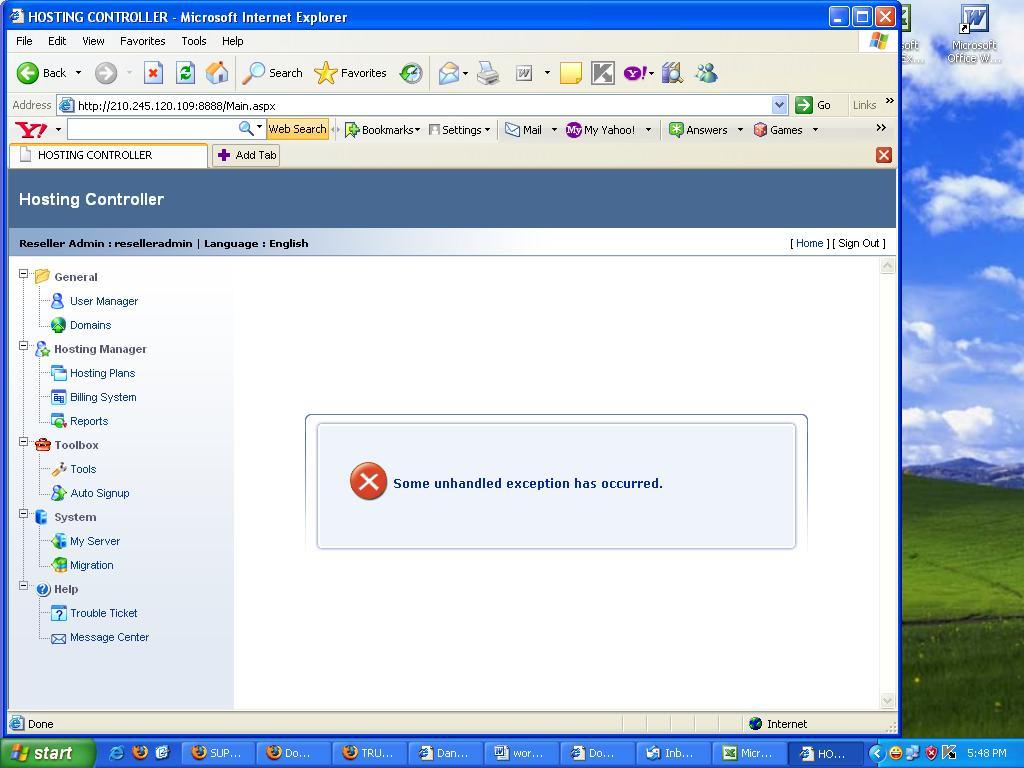Click the Home link in header
The image size is (1024, 768).
tap(809, 243)
